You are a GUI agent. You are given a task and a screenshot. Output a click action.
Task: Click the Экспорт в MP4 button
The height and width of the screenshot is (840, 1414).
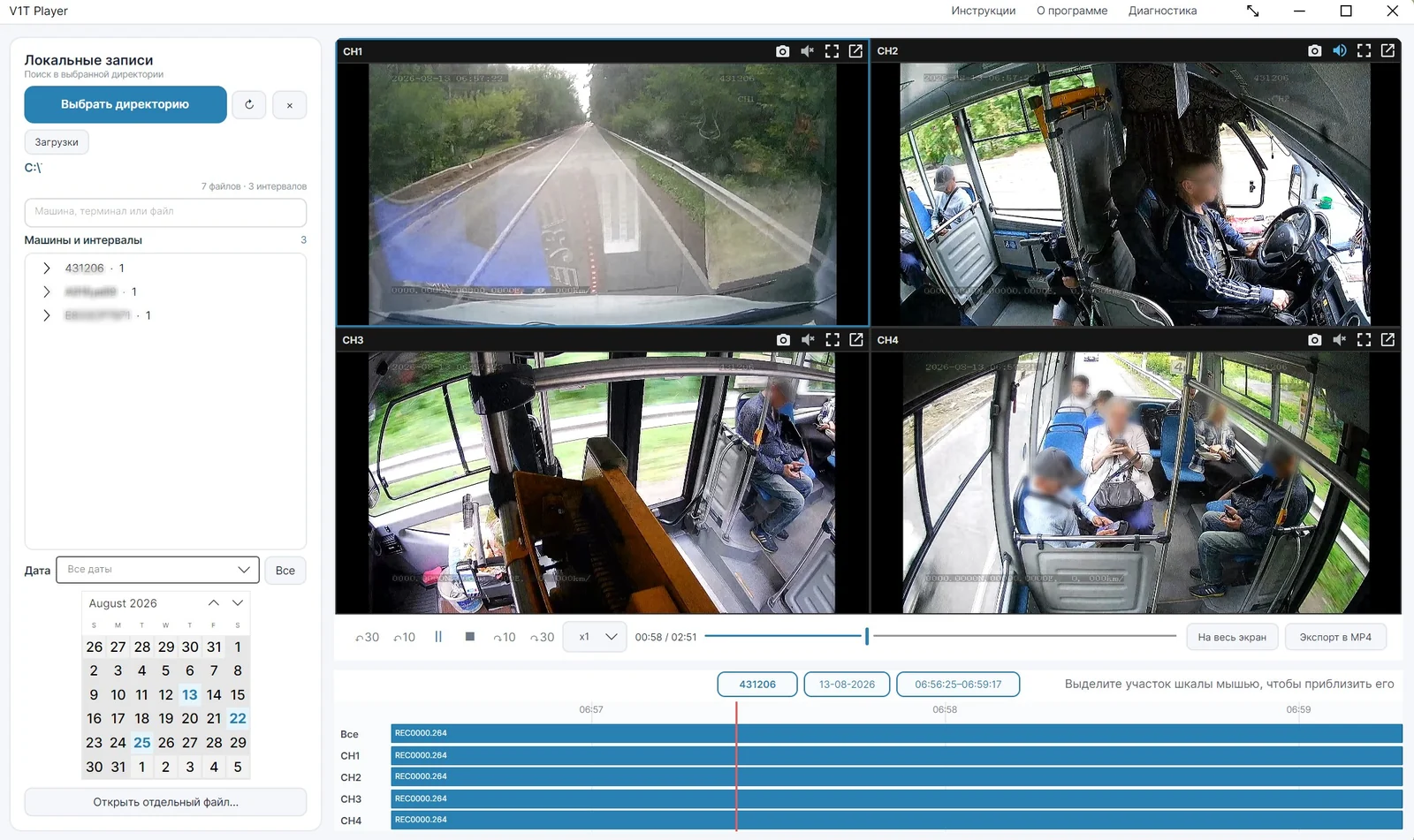click(x=1335, y=637)
